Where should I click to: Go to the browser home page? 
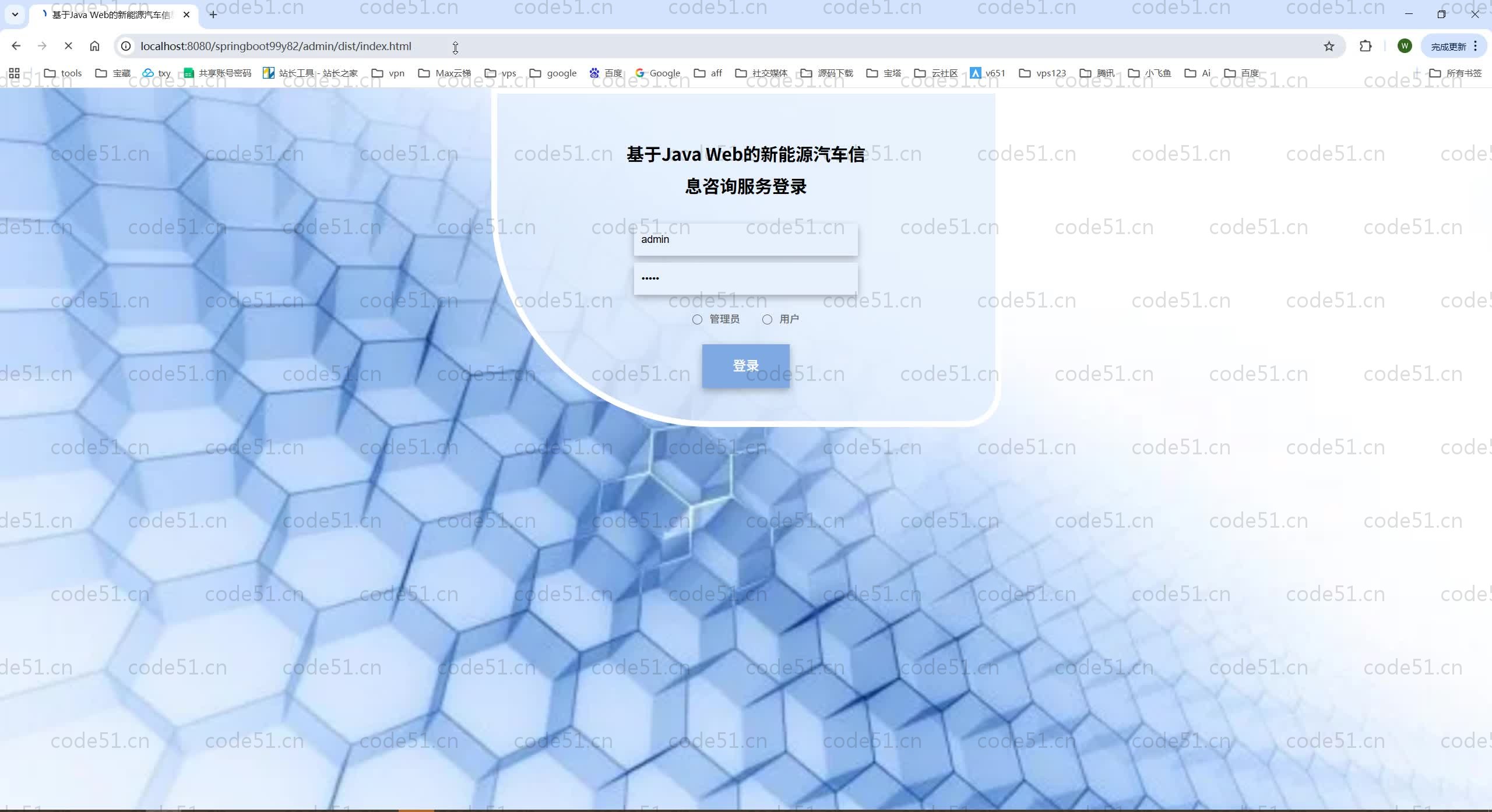94,46
